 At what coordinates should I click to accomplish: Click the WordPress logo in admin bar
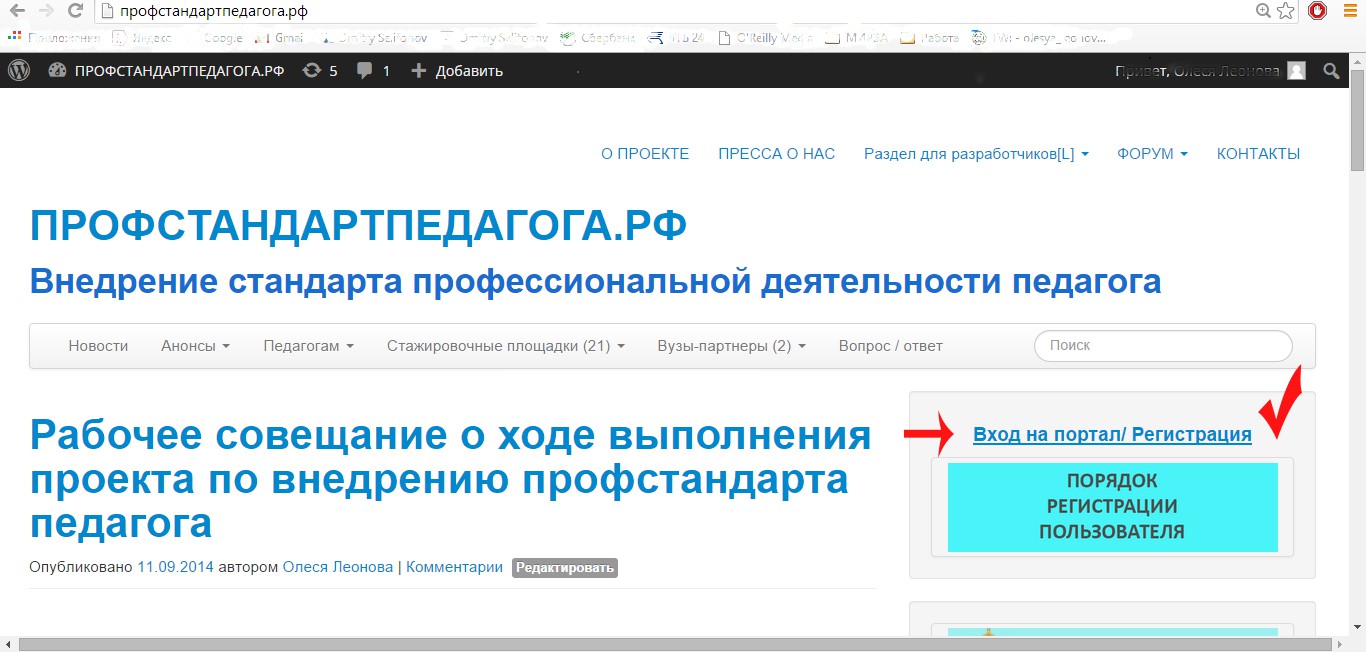click(19, 71)
